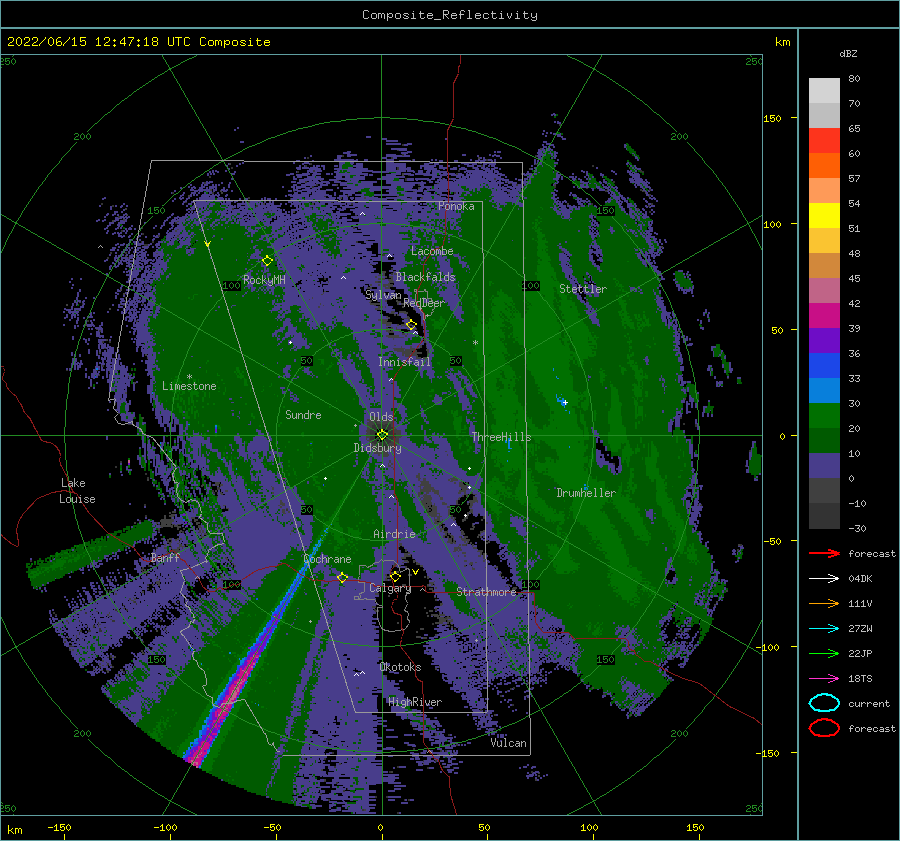The width and height of the screenshot is (900, 841).
Task: Click the yellow diamond marker above Calgary
Action: point(395,576)
